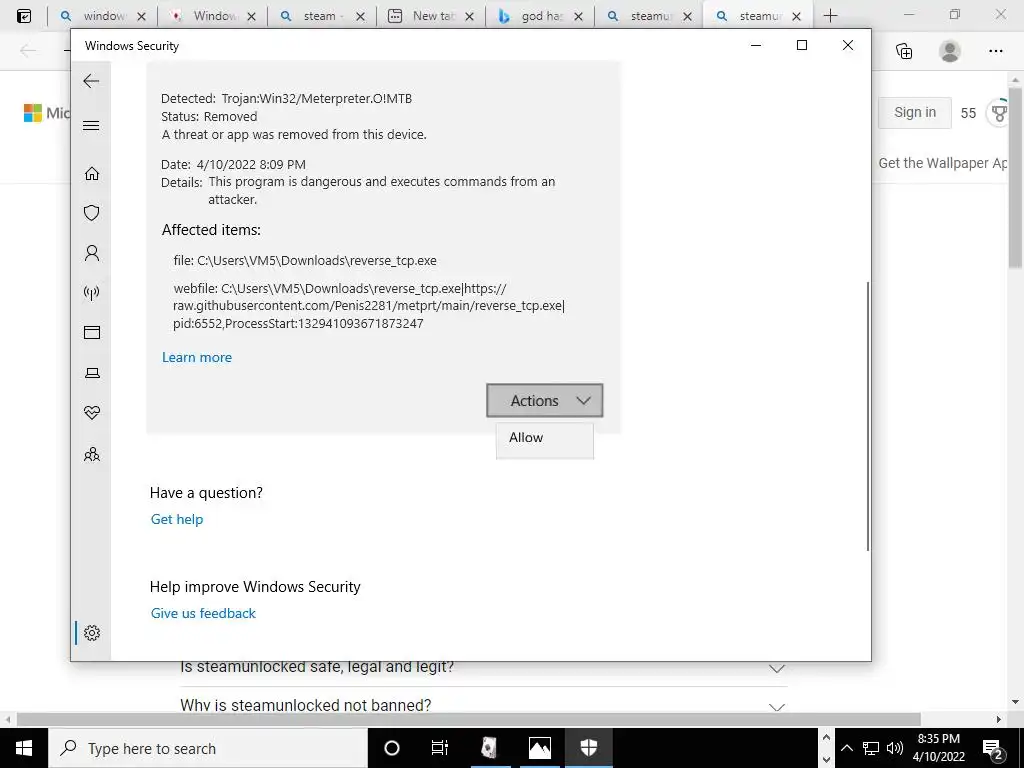Close the 'New tab' tab

[x=469, y=16]
